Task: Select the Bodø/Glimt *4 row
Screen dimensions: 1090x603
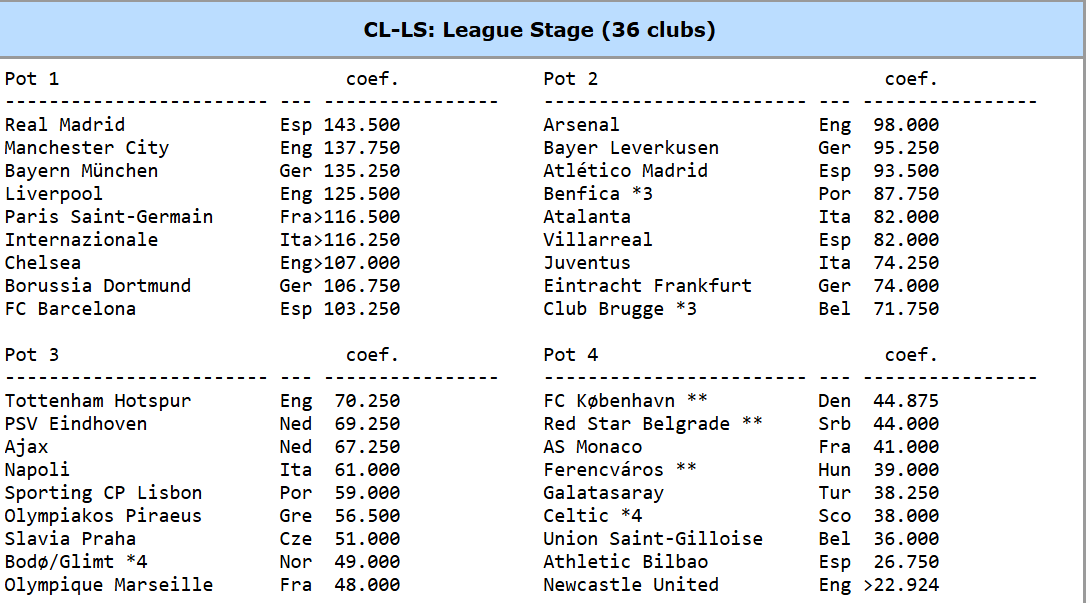Action: pyautogui.click(x=202, y=561)
